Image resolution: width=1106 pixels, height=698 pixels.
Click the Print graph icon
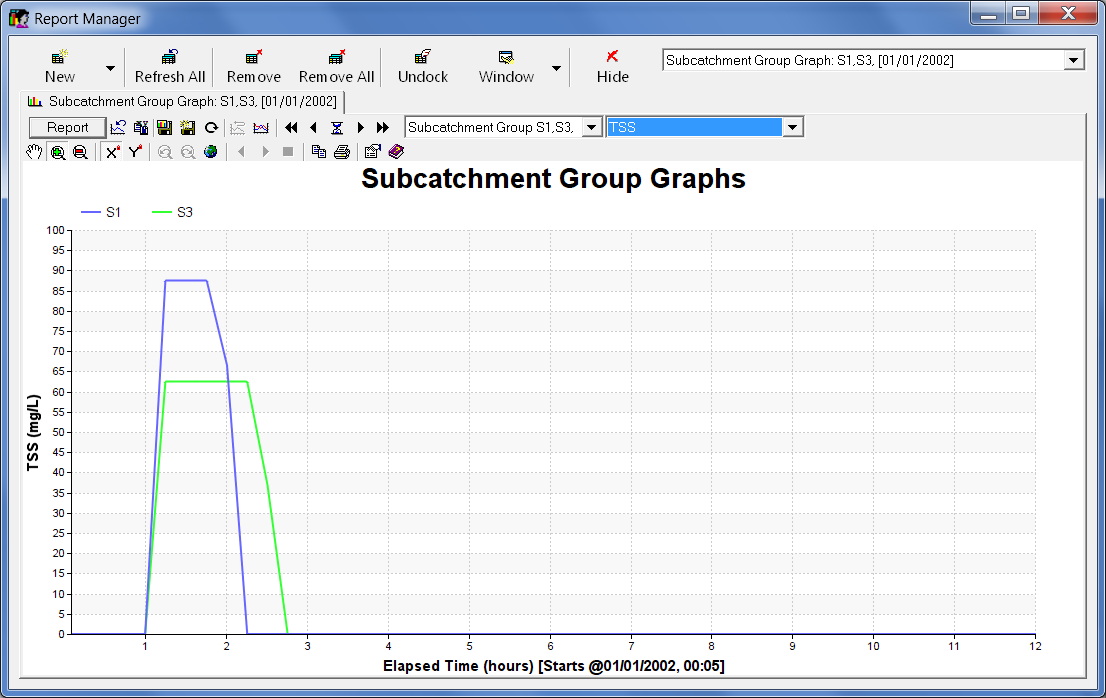[x=341, y=151]
